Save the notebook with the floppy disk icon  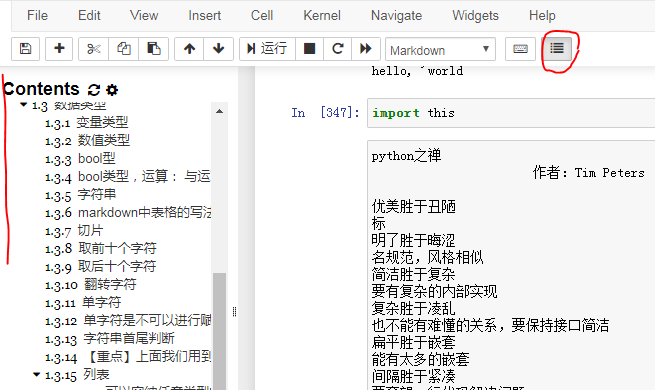point(25,49)
